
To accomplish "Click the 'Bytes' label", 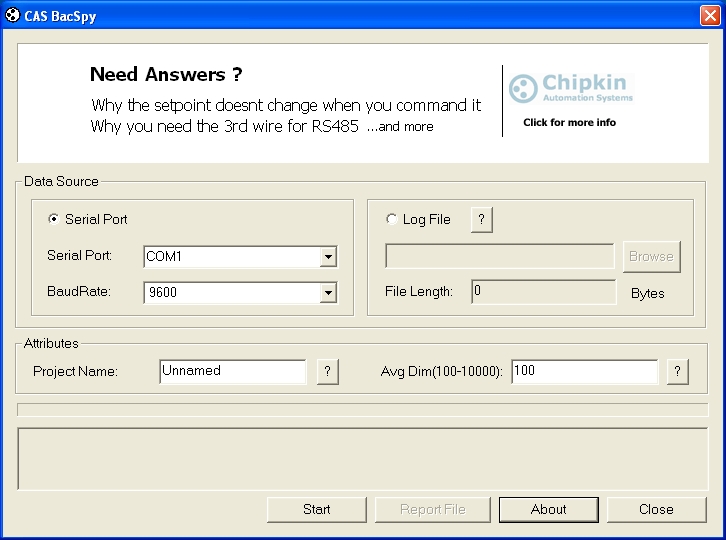I will click(648, 294).
